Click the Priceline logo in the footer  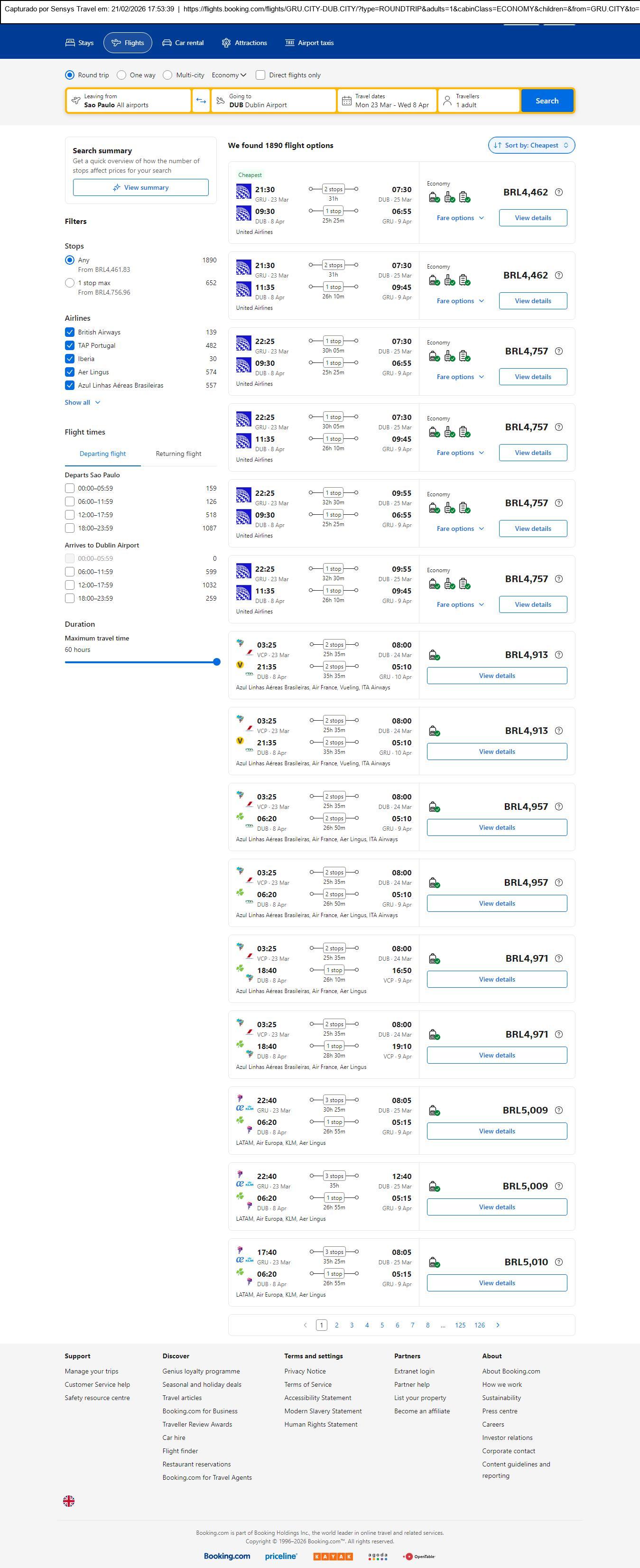281,1556
